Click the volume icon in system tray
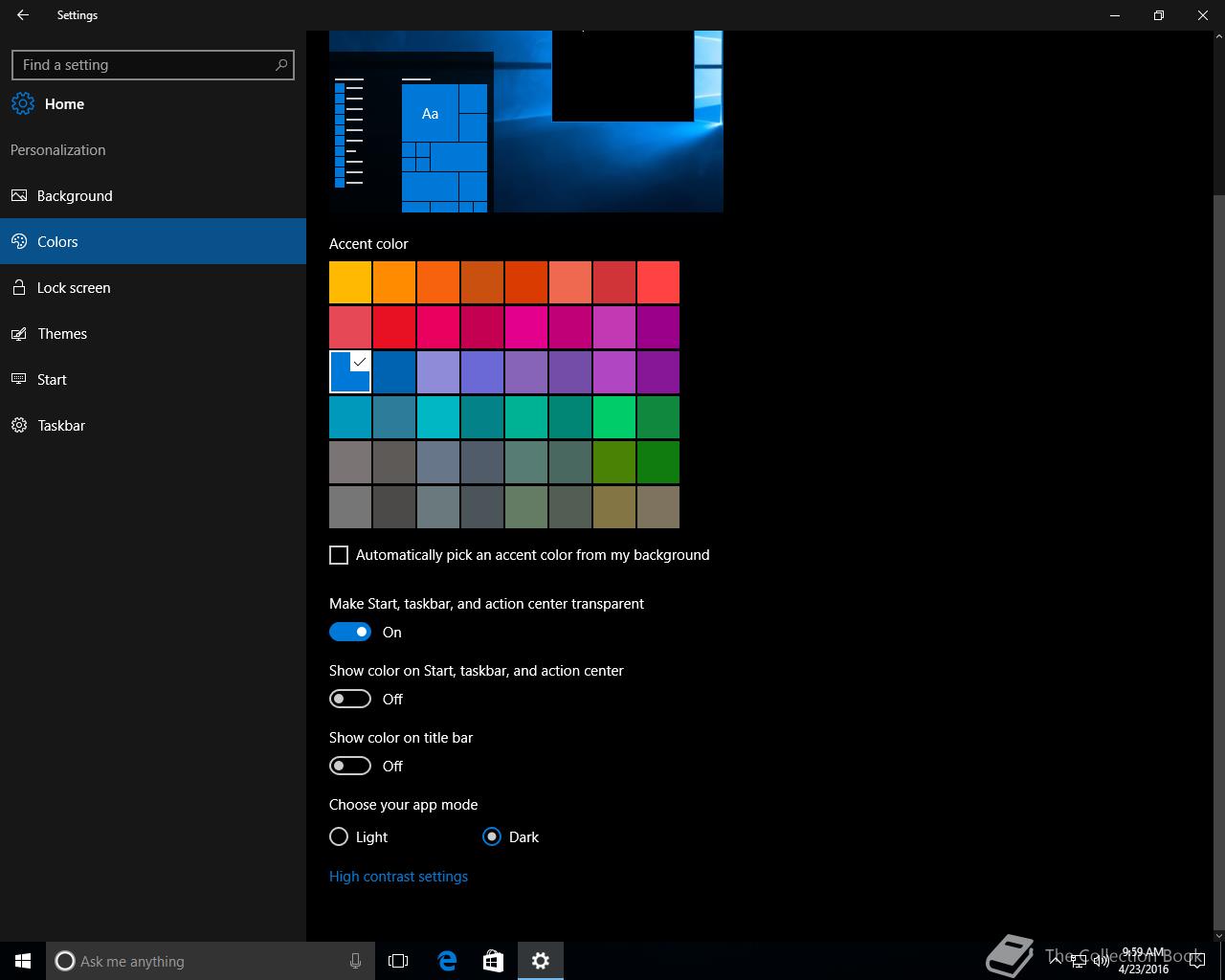 (1102, 961)
